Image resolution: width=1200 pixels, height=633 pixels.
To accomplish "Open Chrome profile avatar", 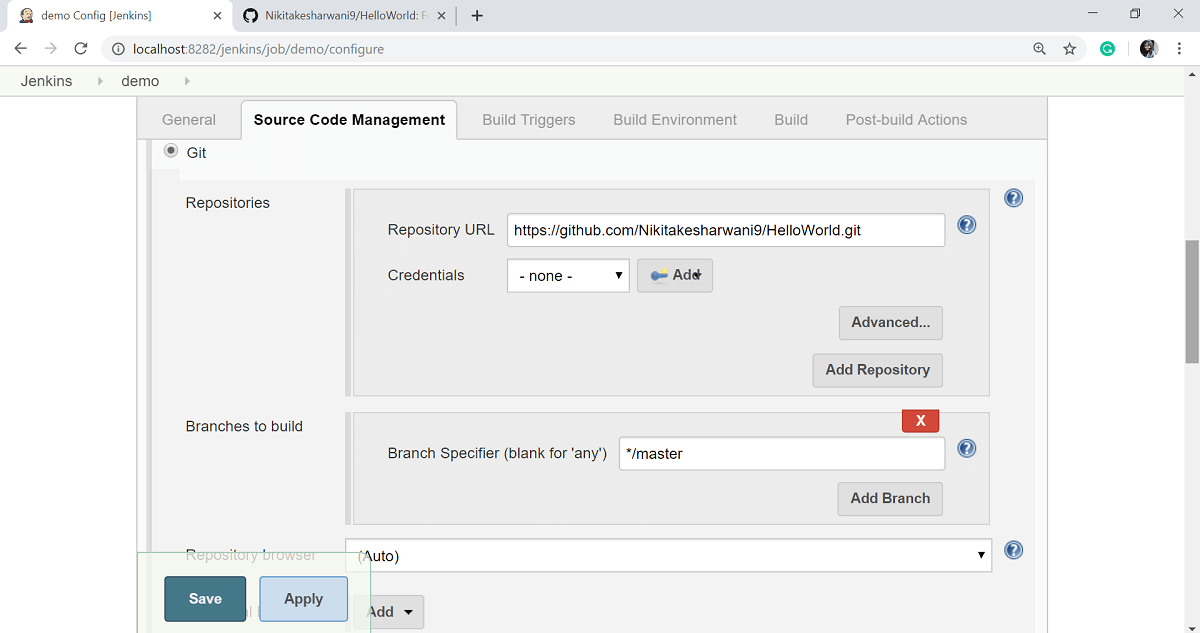I will click(1149, 48).
